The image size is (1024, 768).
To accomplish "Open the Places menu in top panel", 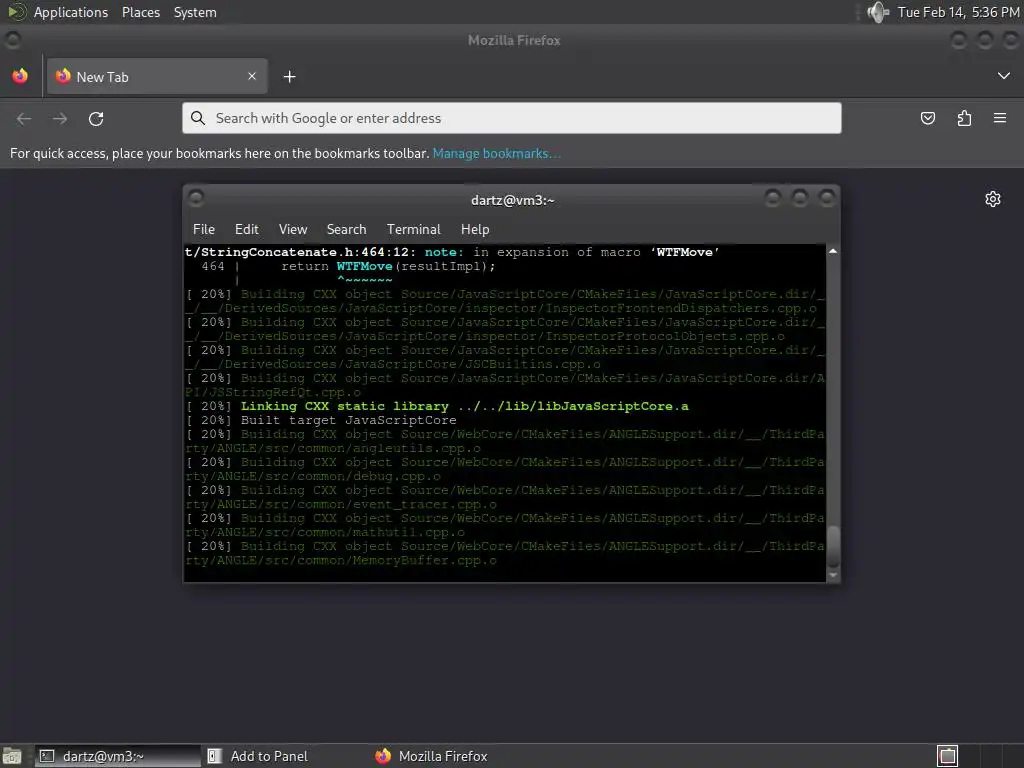I will click(140, 12).
